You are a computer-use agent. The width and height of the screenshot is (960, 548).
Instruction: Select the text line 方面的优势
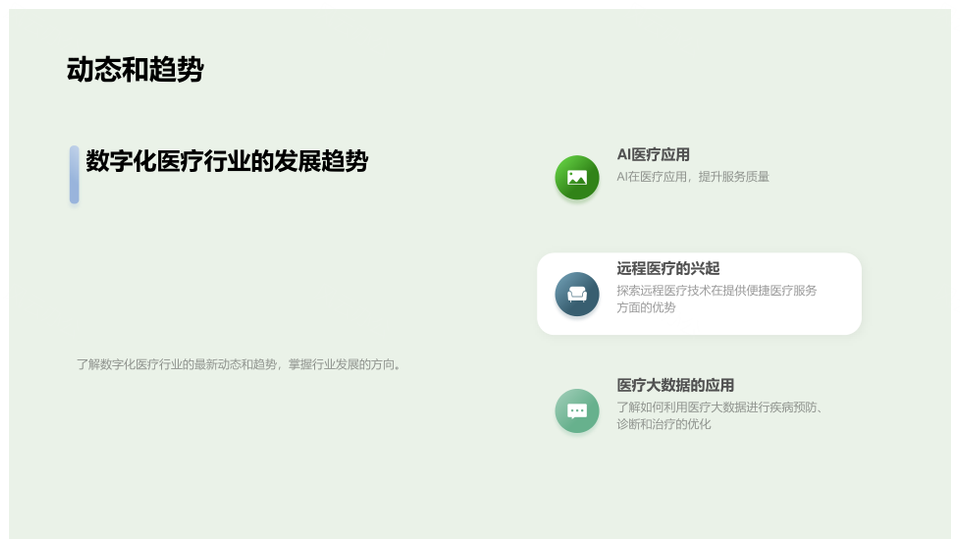click(646, 308)
